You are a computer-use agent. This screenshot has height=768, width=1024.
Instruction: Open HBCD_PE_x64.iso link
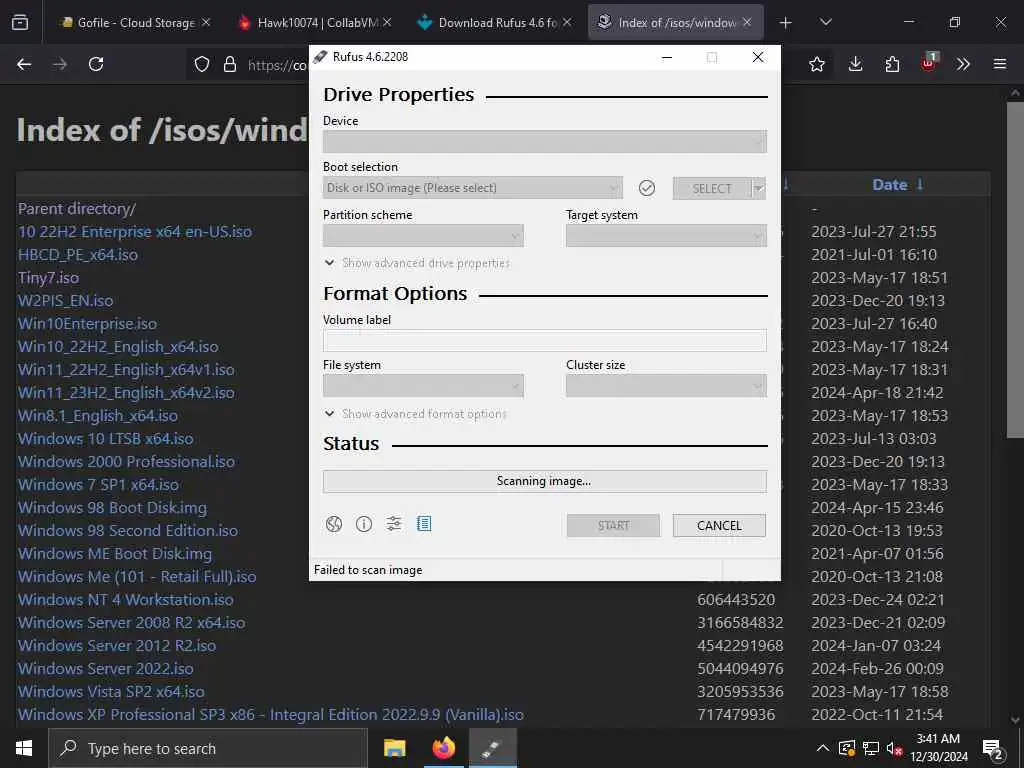pyautogui.click(x=78, y=255)
